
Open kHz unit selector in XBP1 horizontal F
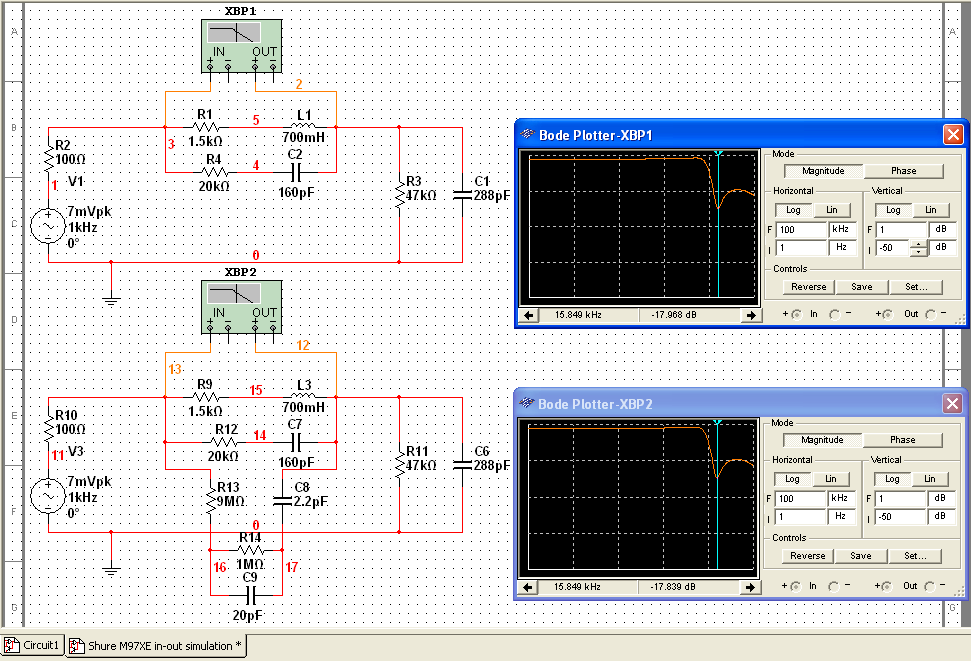coord(842,229)
